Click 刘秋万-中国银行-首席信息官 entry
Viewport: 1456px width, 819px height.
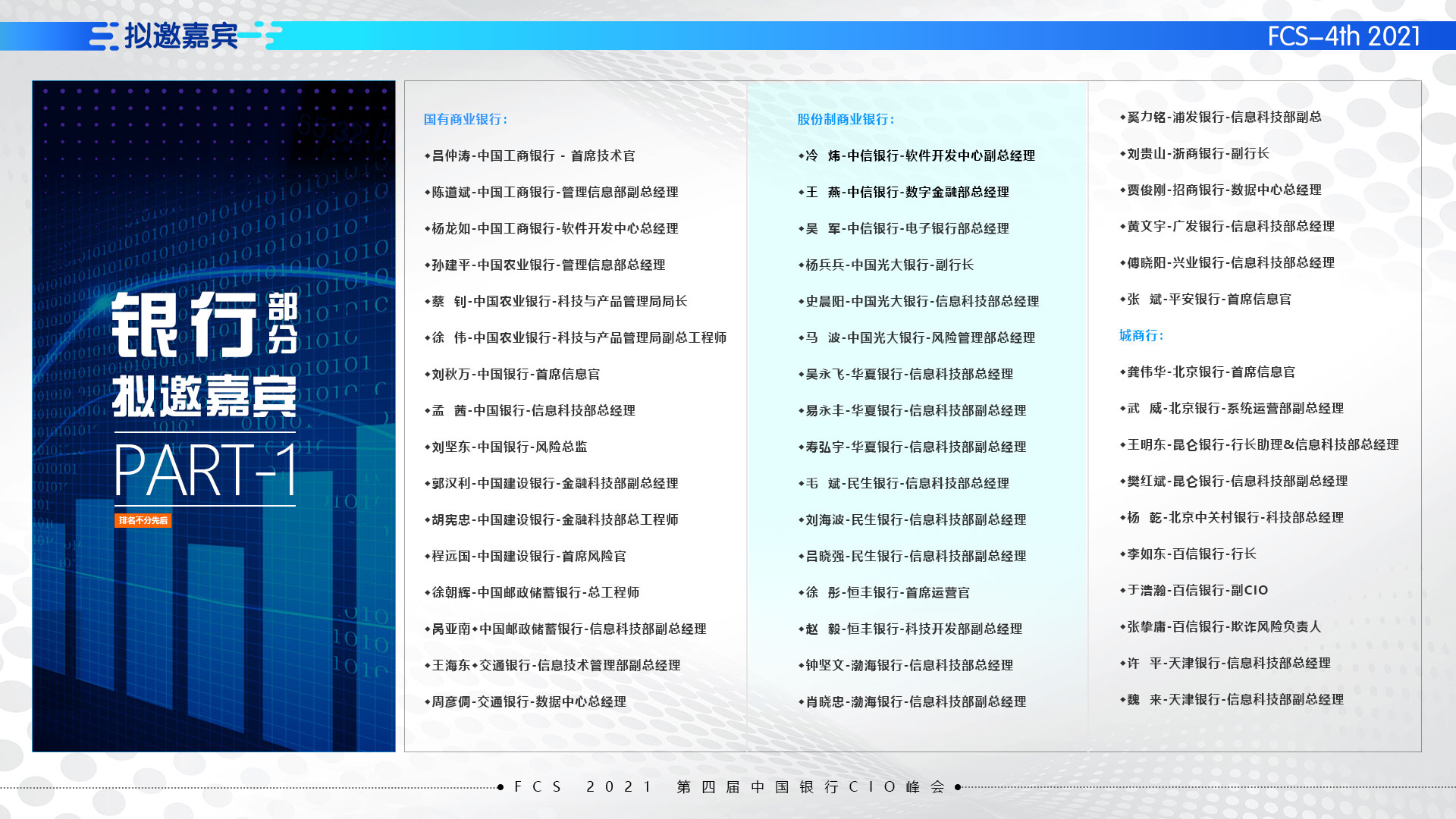coord(512,374)
